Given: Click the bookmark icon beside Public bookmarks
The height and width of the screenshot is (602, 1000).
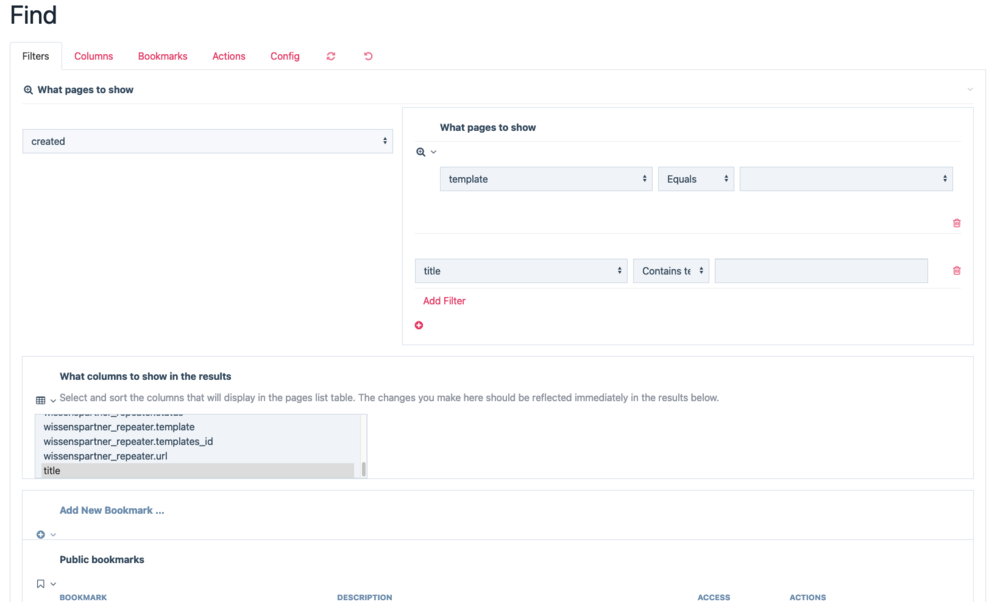Looking at the screenshot, I should (x=41, y=584).
